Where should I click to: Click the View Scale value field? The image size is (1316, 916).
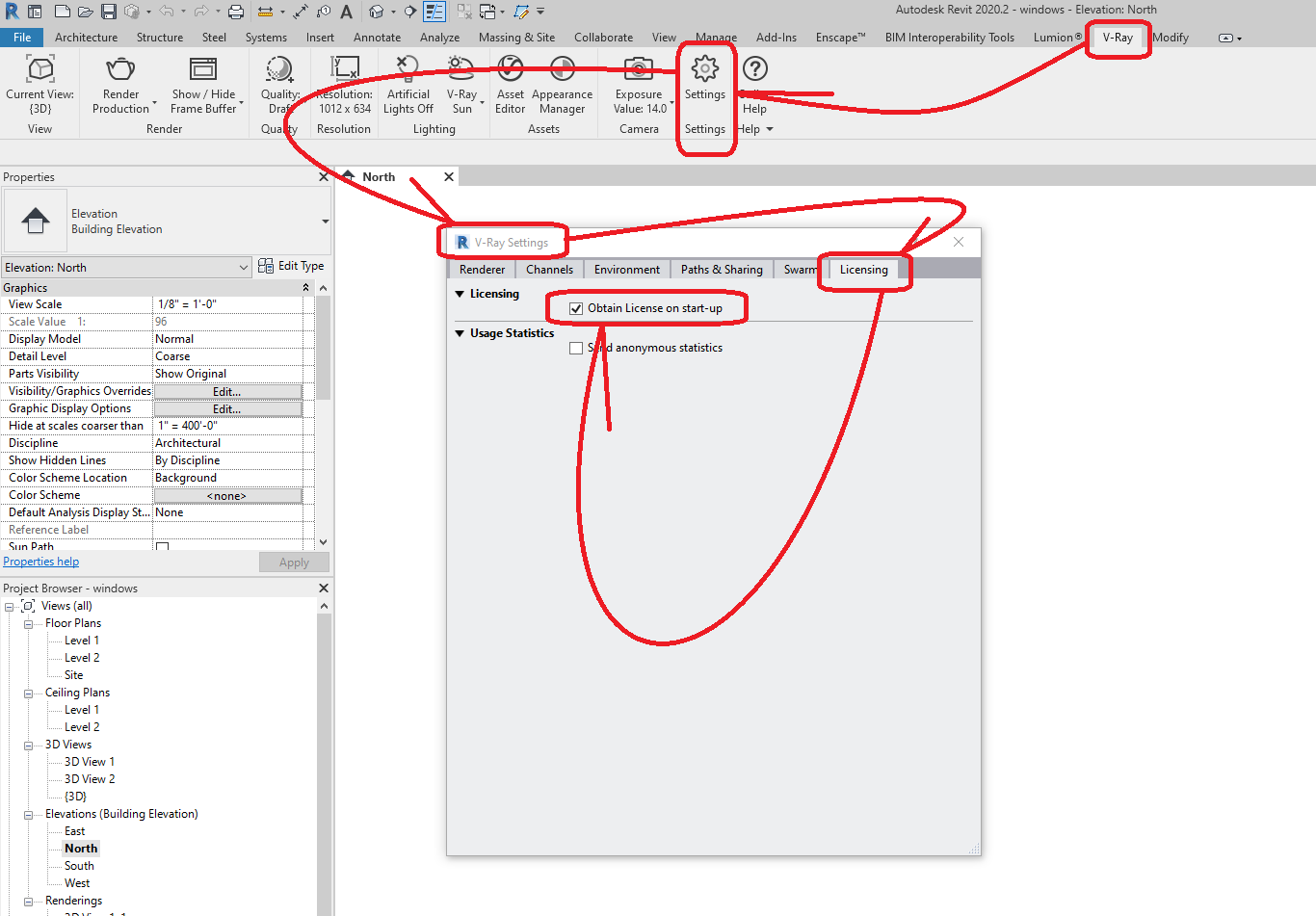pos(227,304)
